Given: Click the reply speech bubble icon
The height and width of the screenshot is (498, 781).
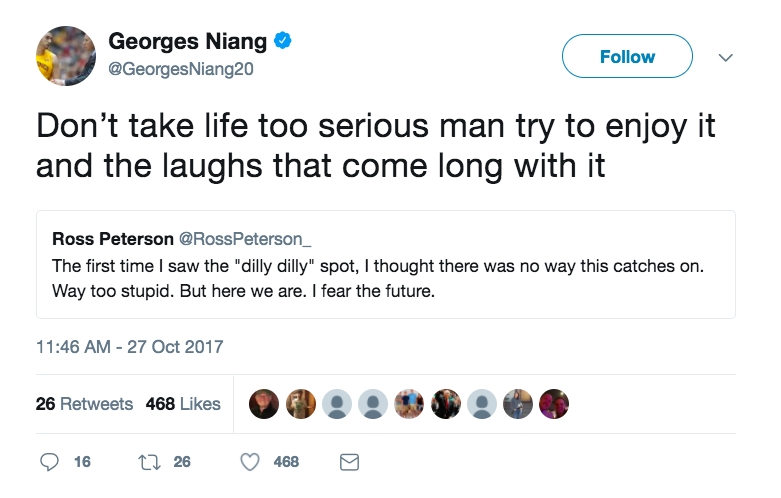Looking at the screenshot, I should [x=50, y=462].
